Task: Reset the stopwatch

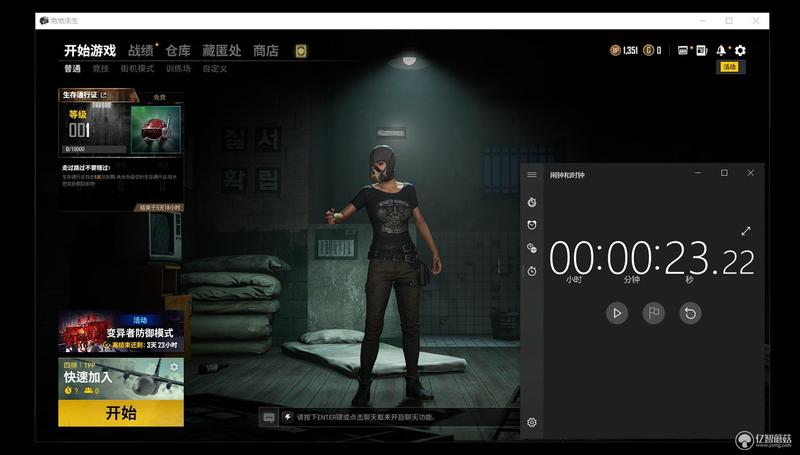Action: [x=690, y=313]
